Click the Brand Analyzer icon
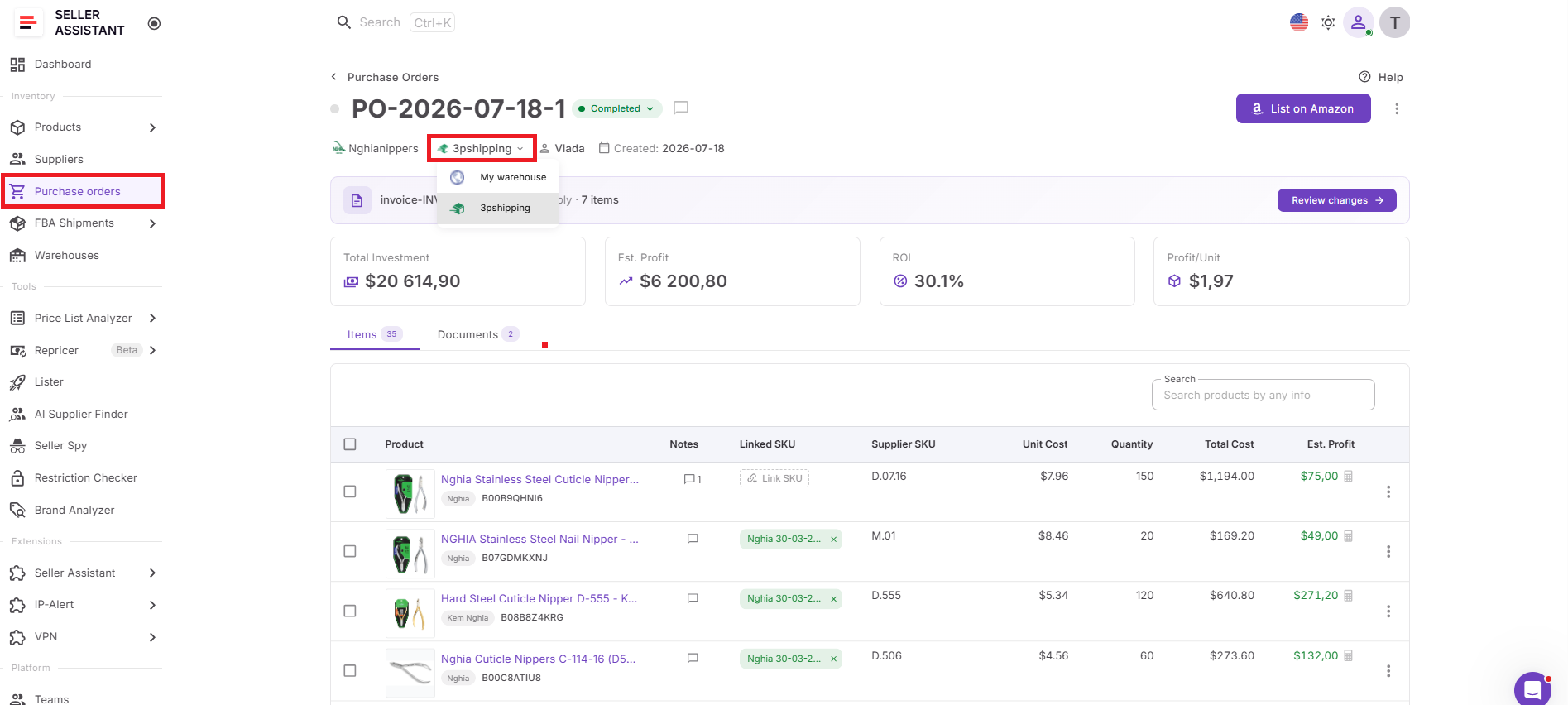The image size is (1568, 705). coord(17,511)
